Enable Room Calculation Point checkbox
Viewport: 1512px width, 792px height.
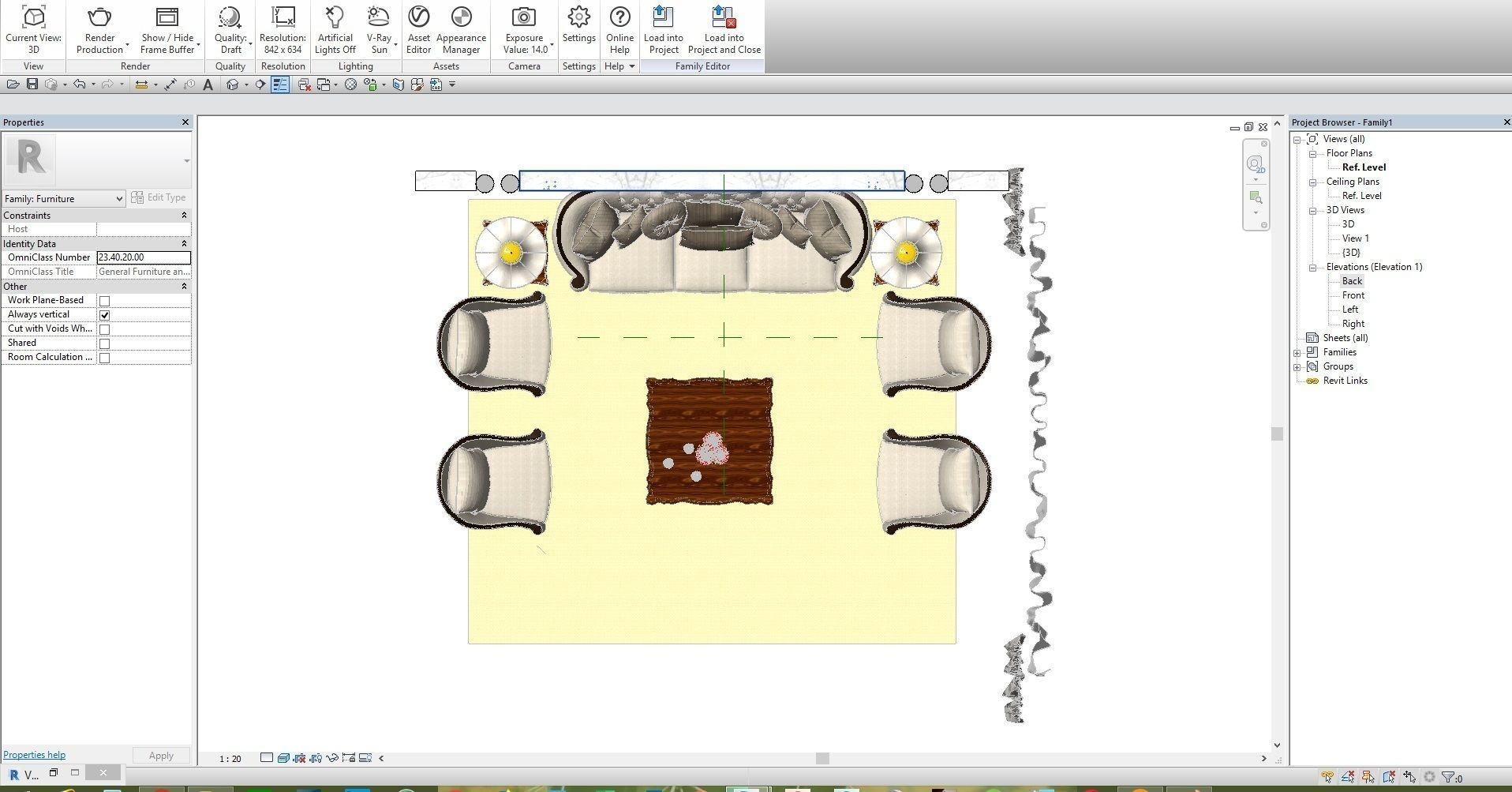coord(104,358)
